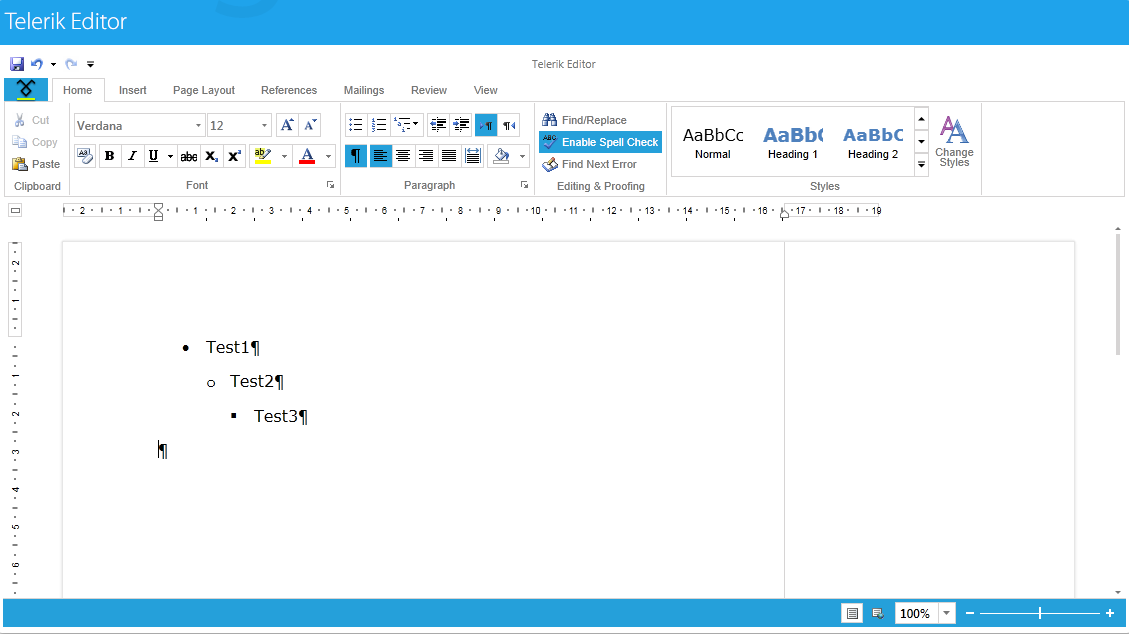Open the application menu button
Image resolution: width=1129 pixels, height=634 pixels.
(26, 89)
